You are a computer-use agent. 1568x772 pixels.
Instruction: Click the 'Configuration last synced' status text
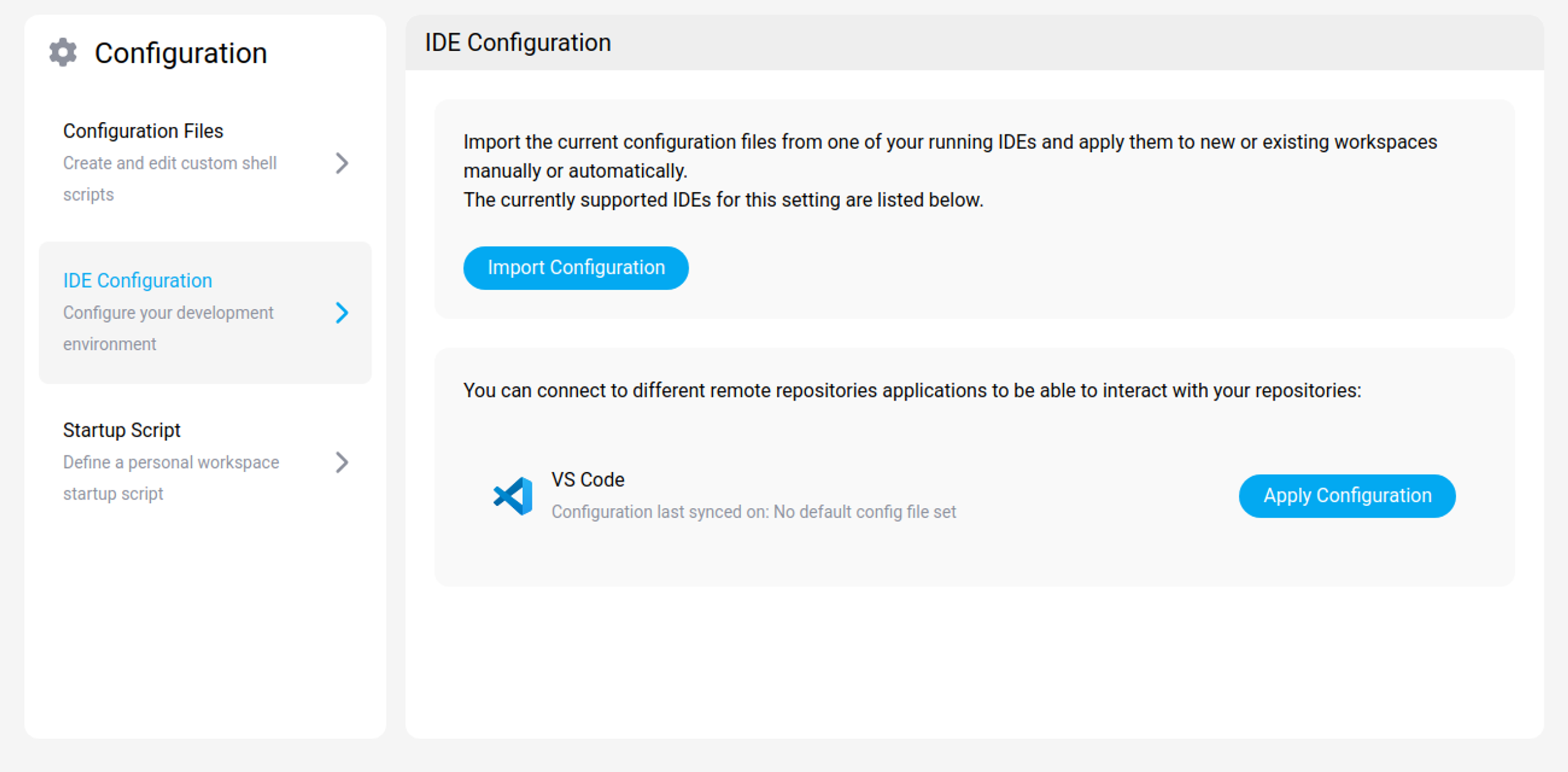753,512
